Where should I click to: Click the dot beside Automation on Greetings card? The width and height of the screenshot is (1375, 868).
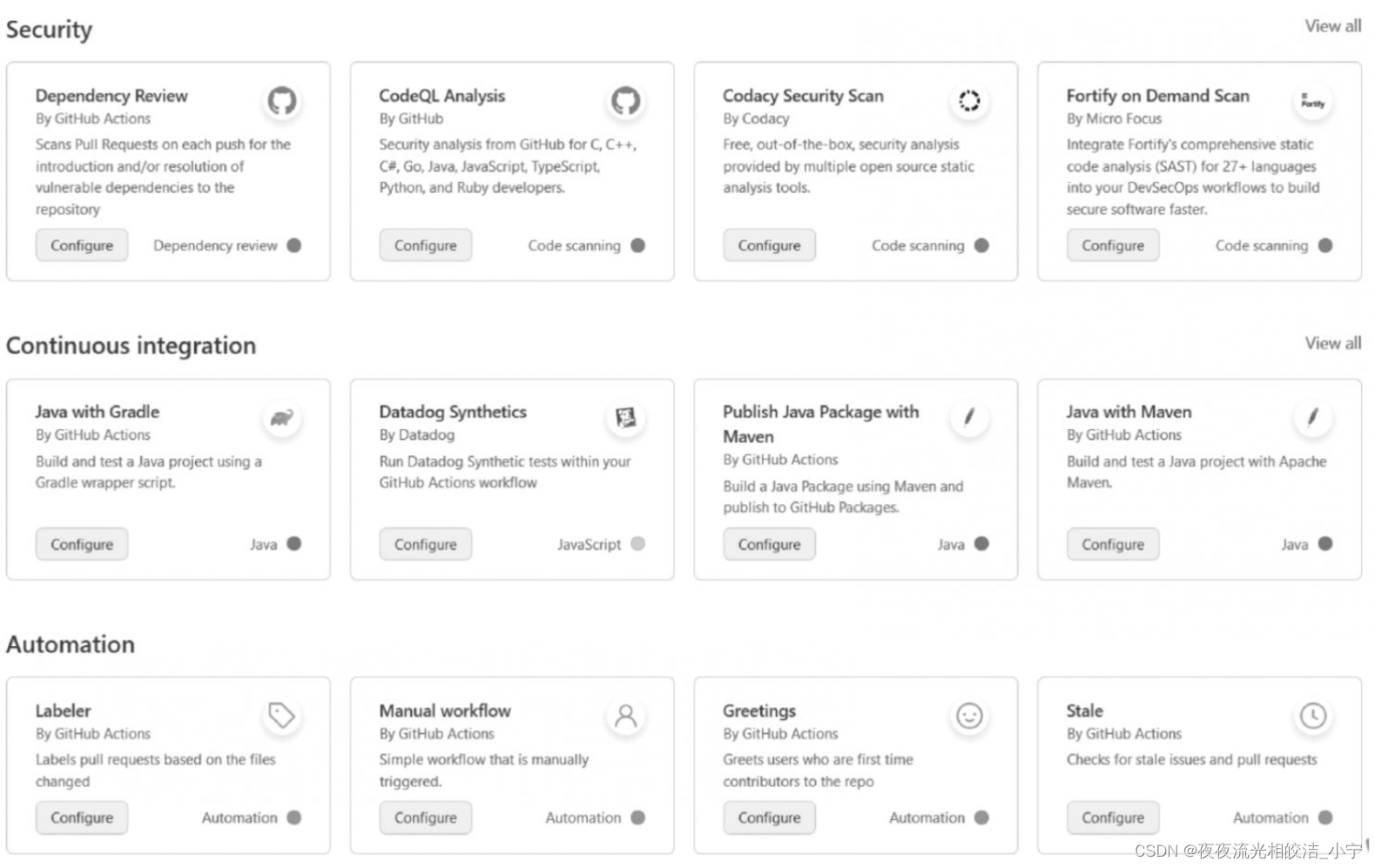pyautogui.click(x=982, y=818)
